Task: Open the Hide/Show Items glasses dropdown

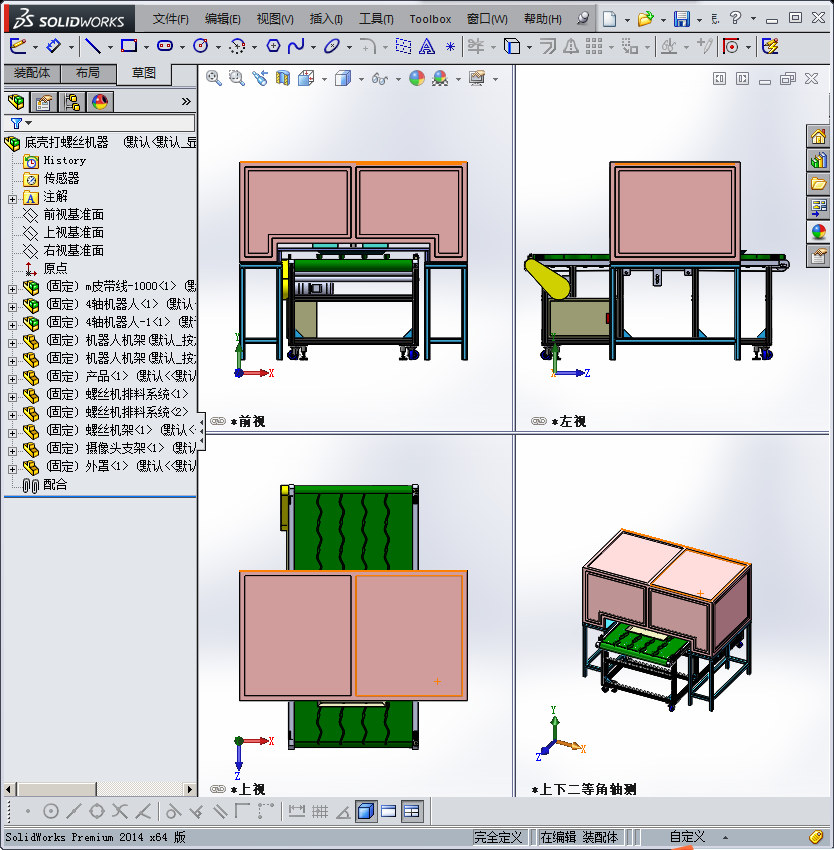Action: click(x=399, y=80)
